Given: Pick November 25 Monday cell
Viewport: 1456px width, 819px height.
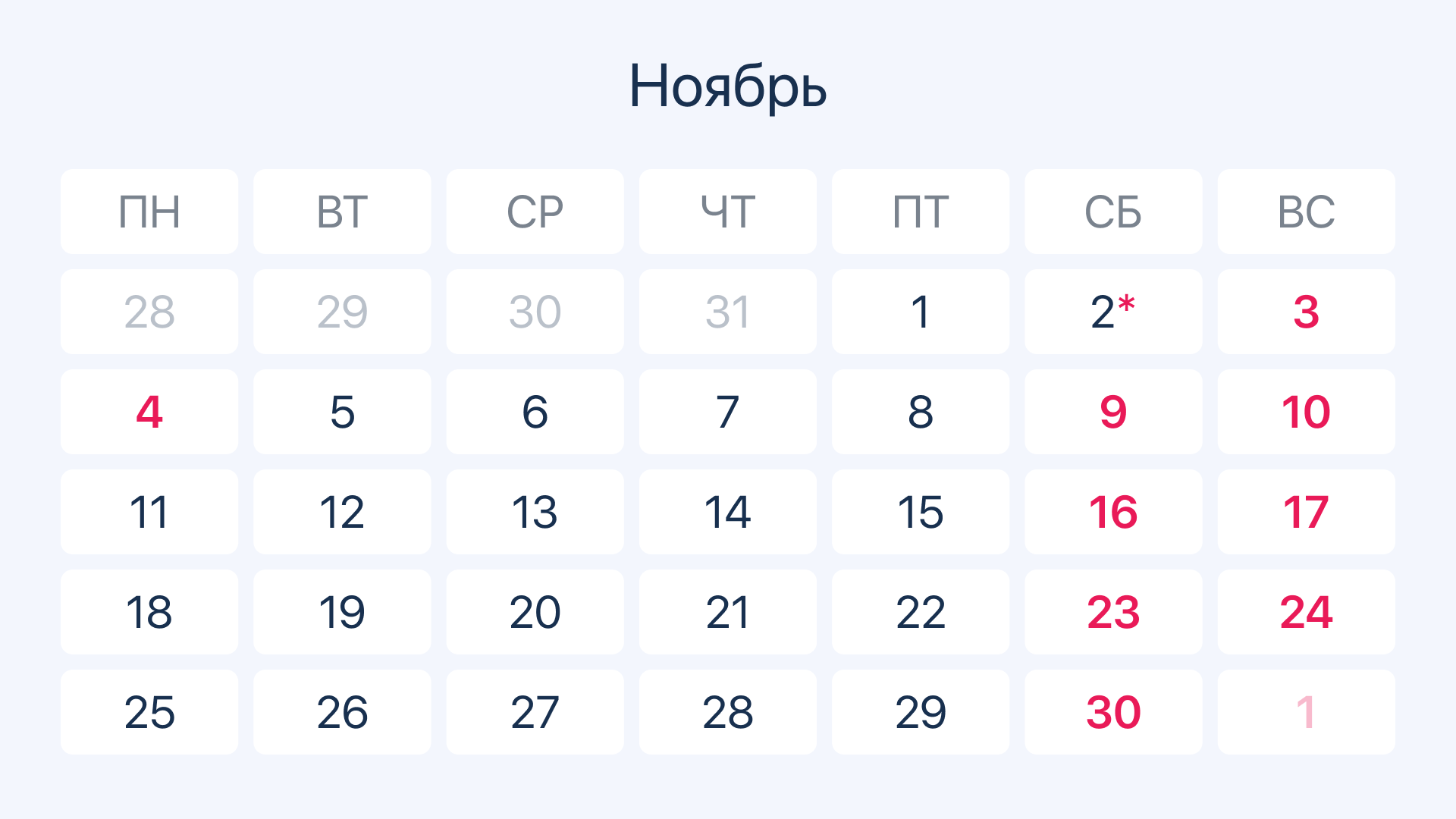Looking at the screenshot, I should pos(149,712).
